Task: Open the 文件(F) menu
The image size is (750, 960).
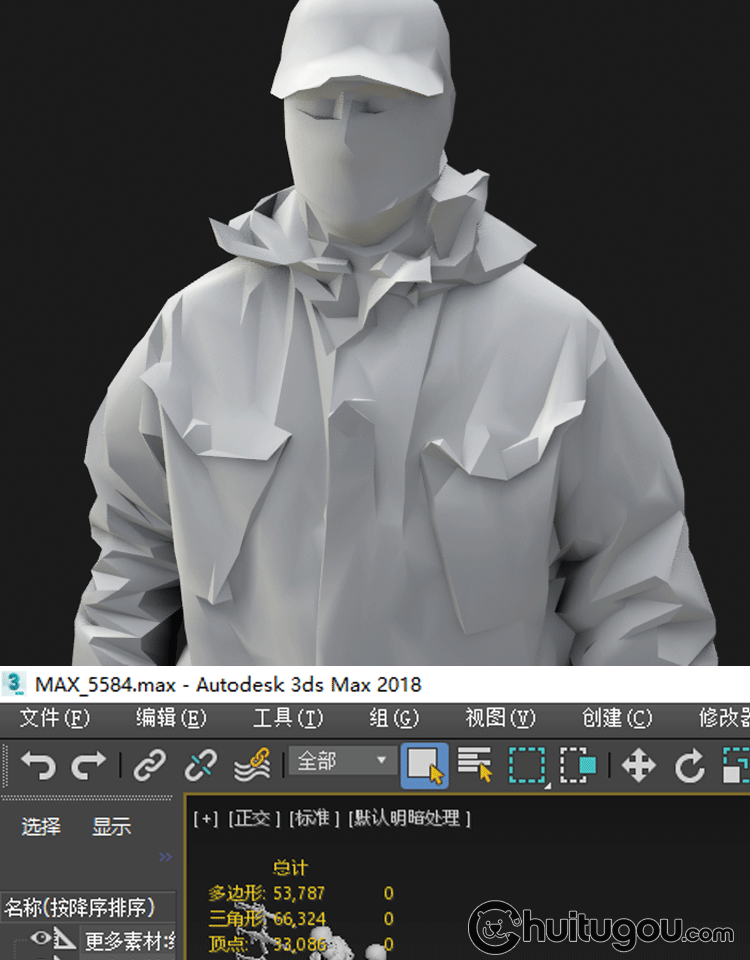Action: coord(54,718)
